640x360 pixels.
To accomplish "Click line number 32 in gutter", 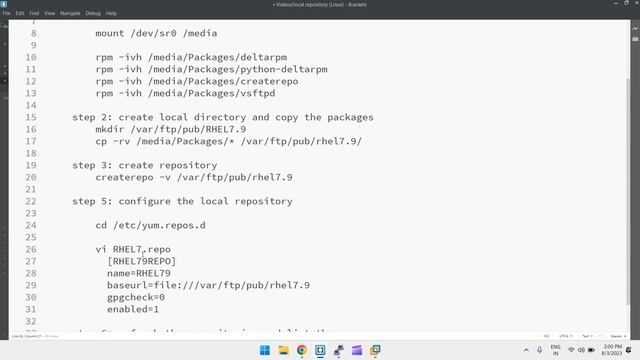I will 31,322.
